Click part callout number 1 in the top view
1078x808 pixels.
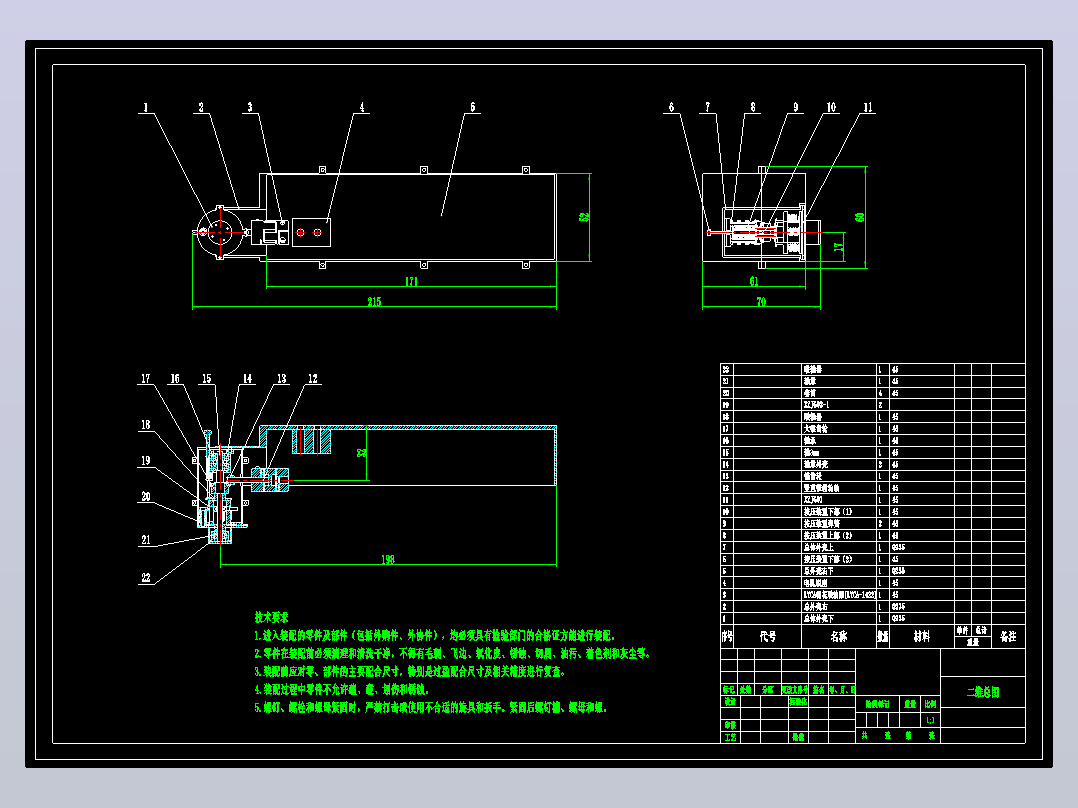pos(145,107)
